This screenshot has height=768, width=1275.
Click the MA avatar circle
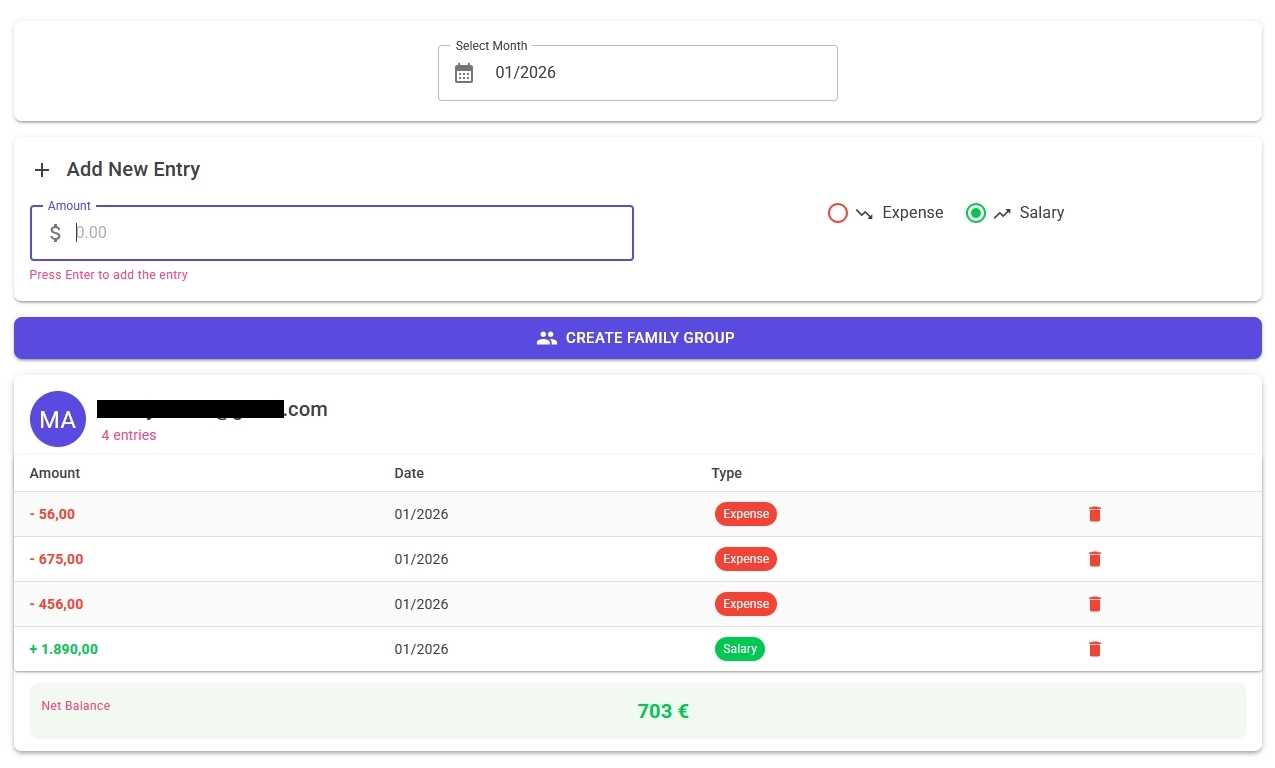point(57,419)
